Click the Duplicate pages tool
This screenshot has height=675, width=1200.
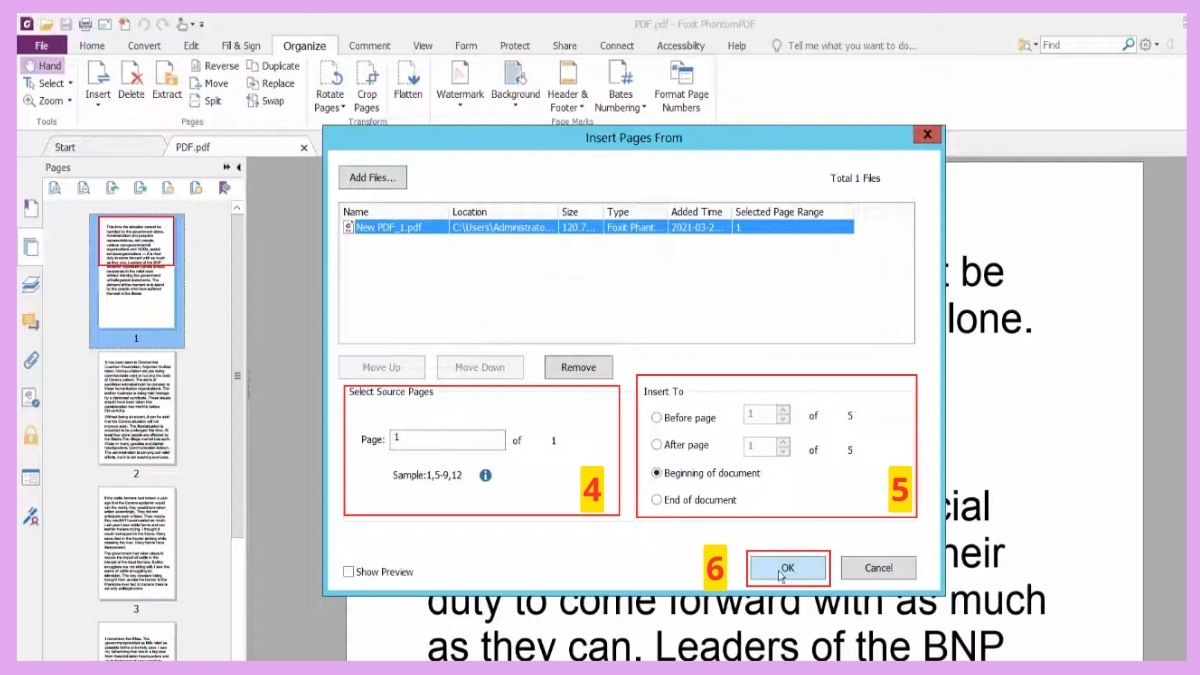pos(273,66)
